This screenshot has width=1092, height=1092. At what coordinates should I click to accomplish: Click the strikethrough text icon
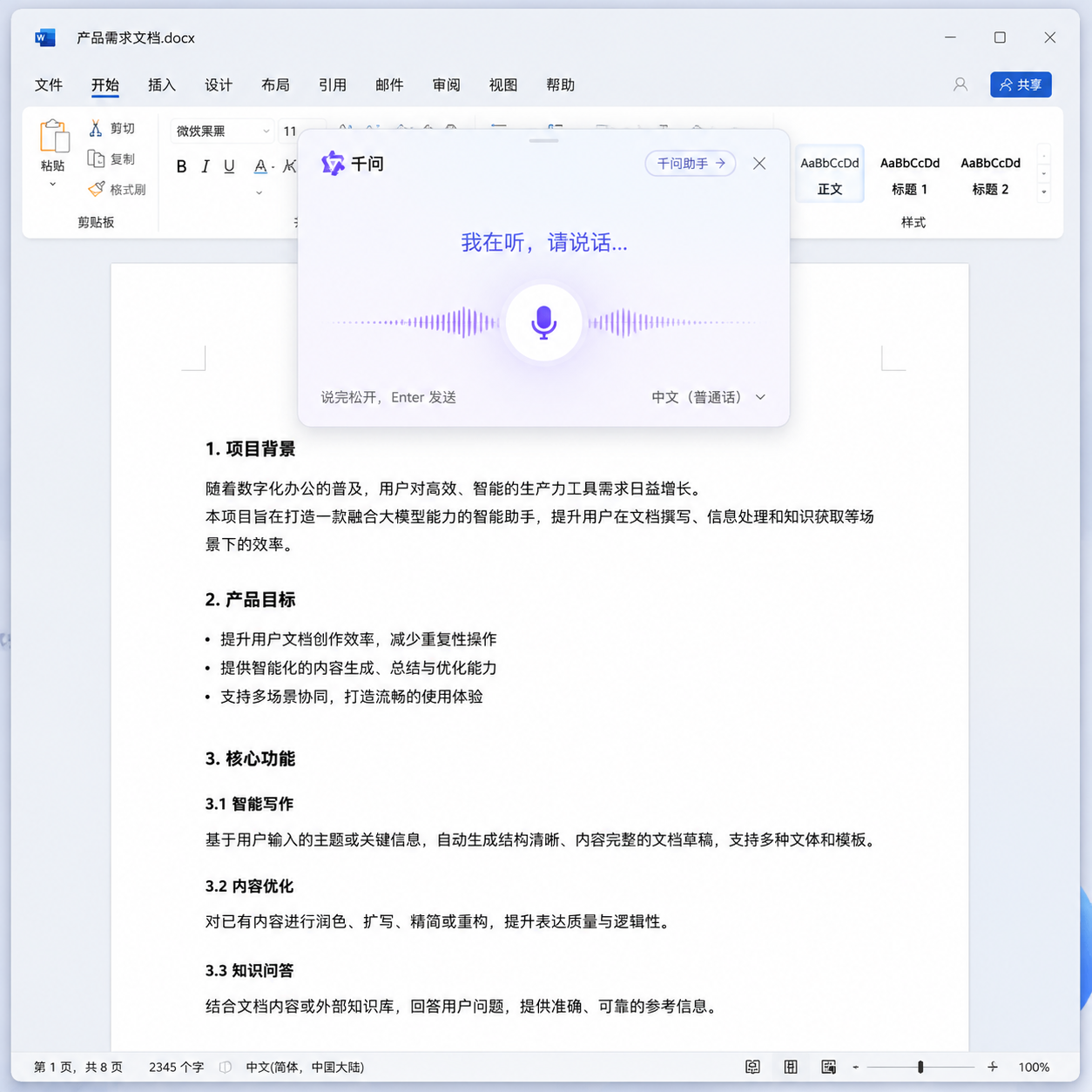click(290, 165)
